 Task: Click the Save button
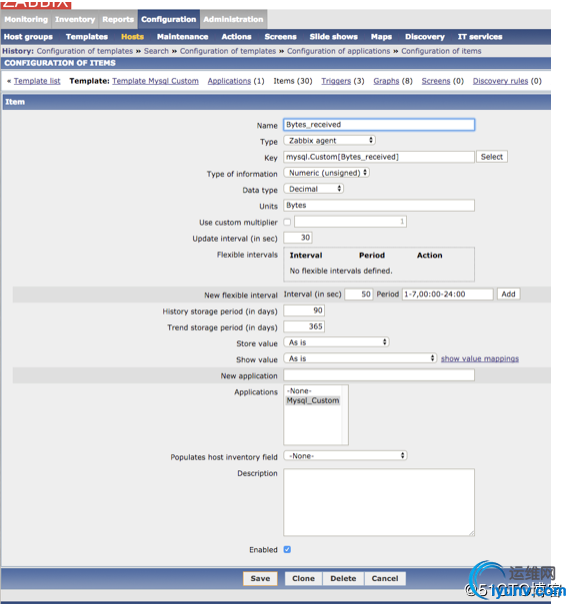click(x=260, y=579)
